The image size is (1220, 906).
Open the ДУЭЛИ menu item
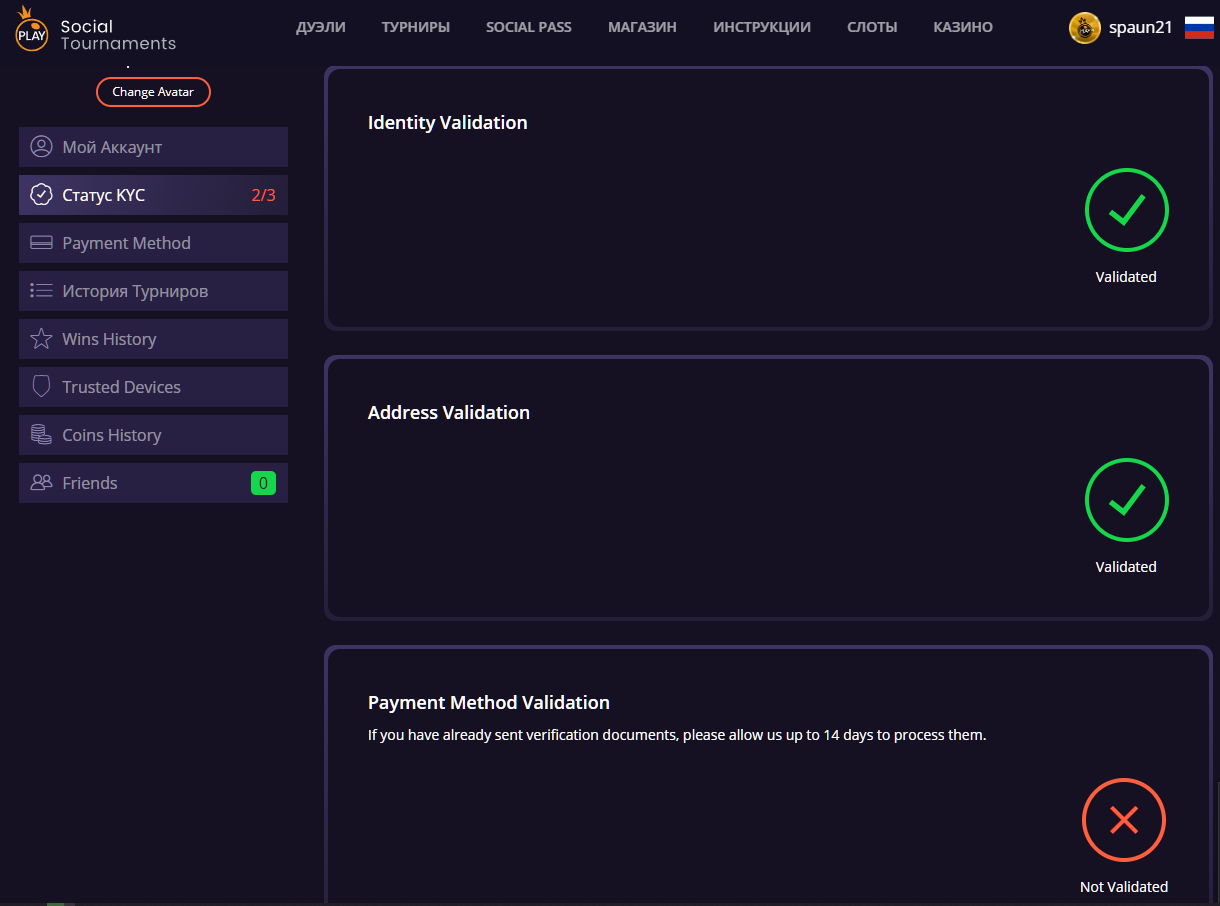(321, 27)
